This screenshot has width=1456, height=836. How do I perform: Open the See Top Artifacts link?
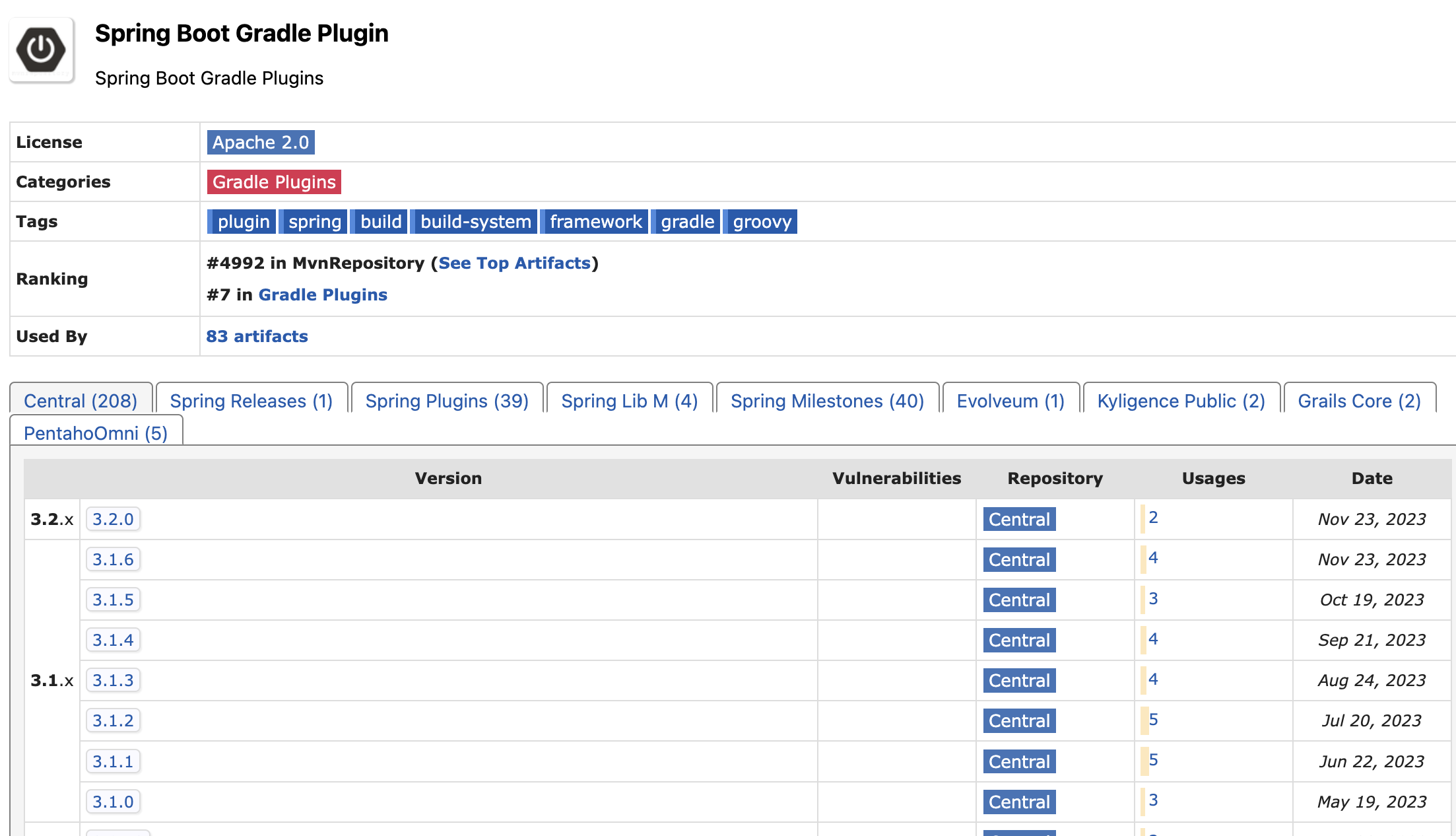(x=514, y=263)
